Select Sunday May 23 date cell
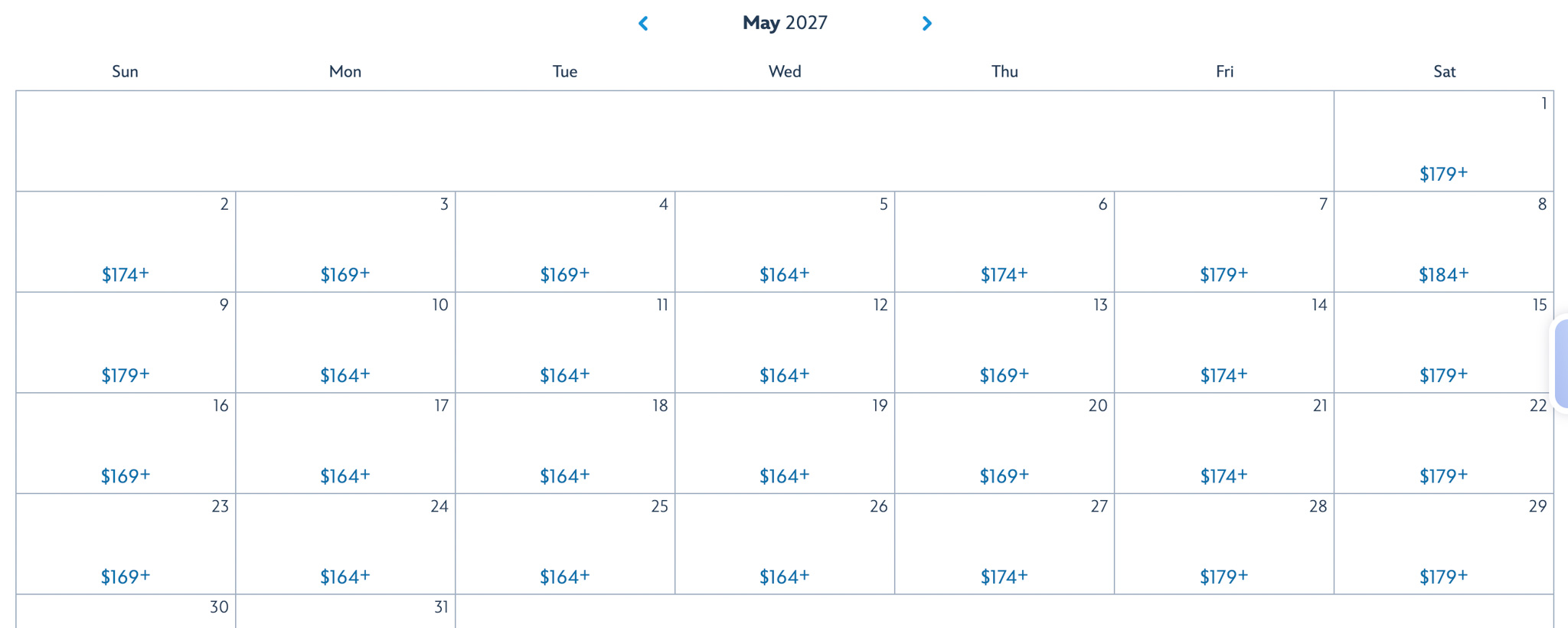Screen dimensions: 1568x628 126,544
